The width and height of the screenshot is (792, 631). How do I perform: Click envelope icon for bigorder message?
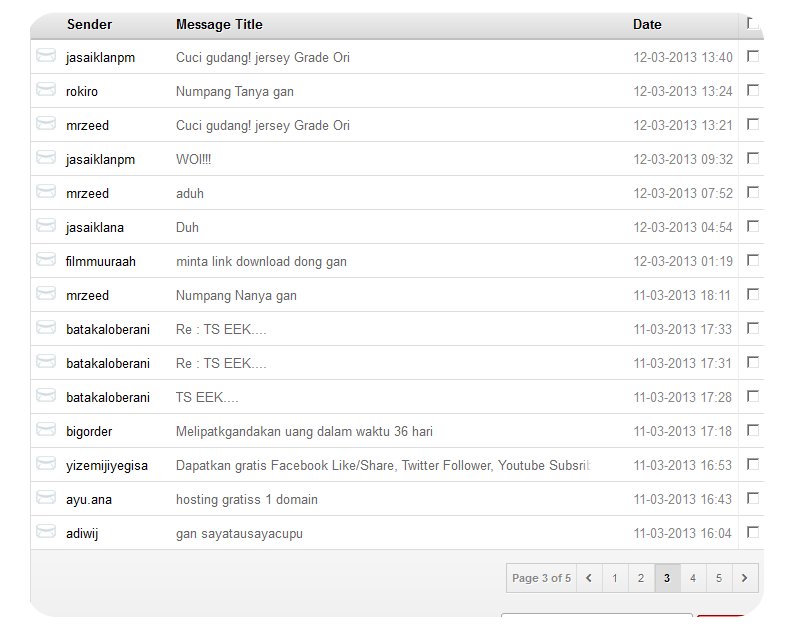pyautogui.click(x=46, y=429)
